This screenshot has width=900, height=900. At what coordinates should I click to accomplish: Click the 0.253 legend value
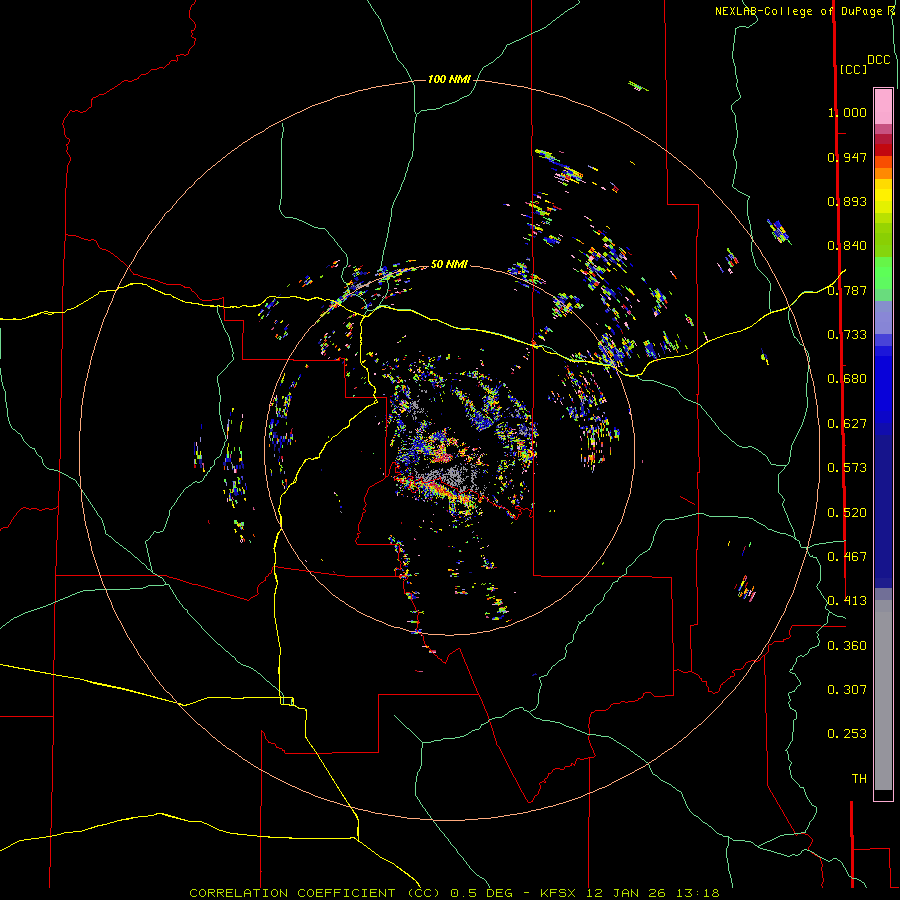pos(847,734)
